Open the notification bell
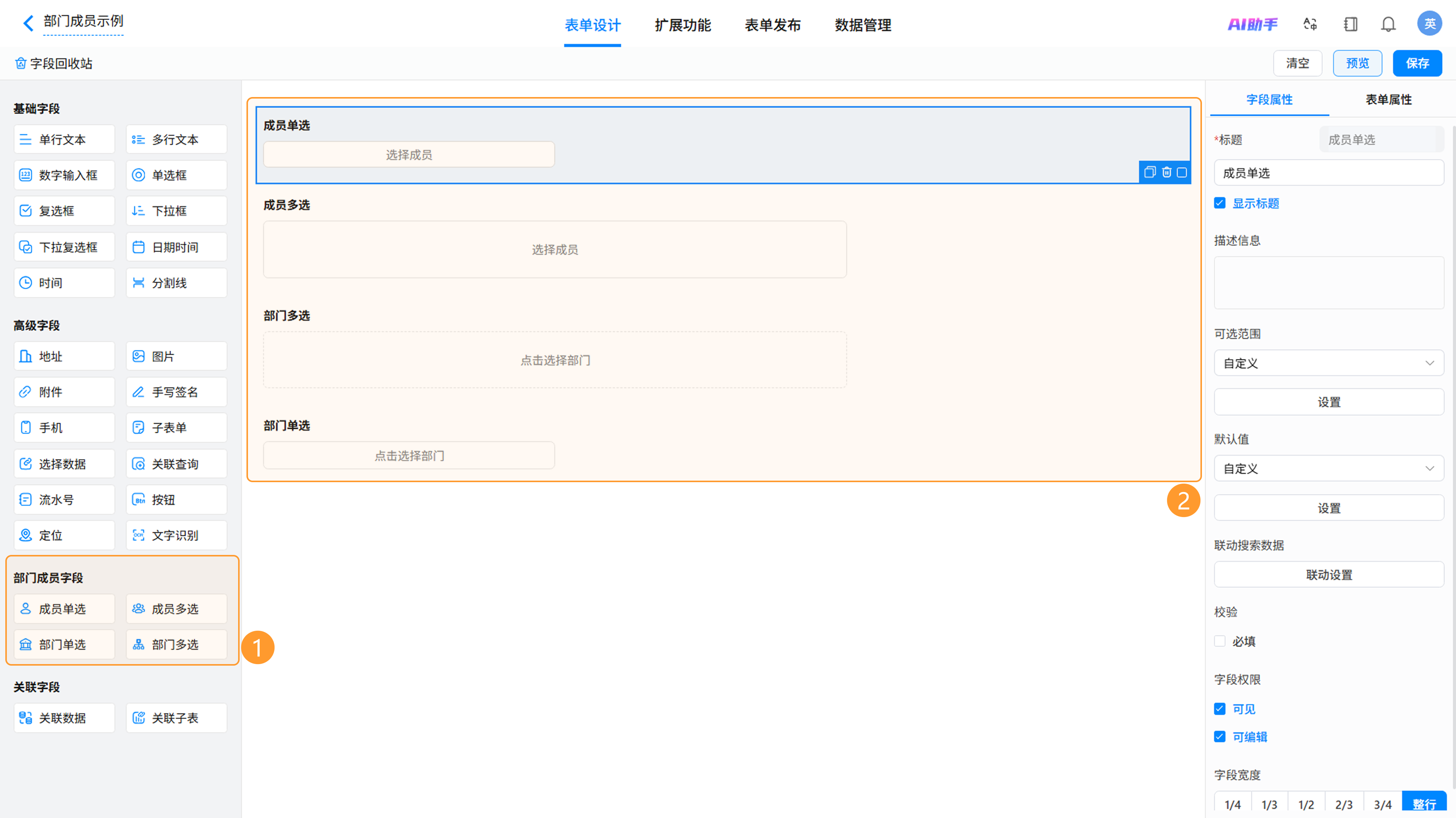 point(1388,24)
